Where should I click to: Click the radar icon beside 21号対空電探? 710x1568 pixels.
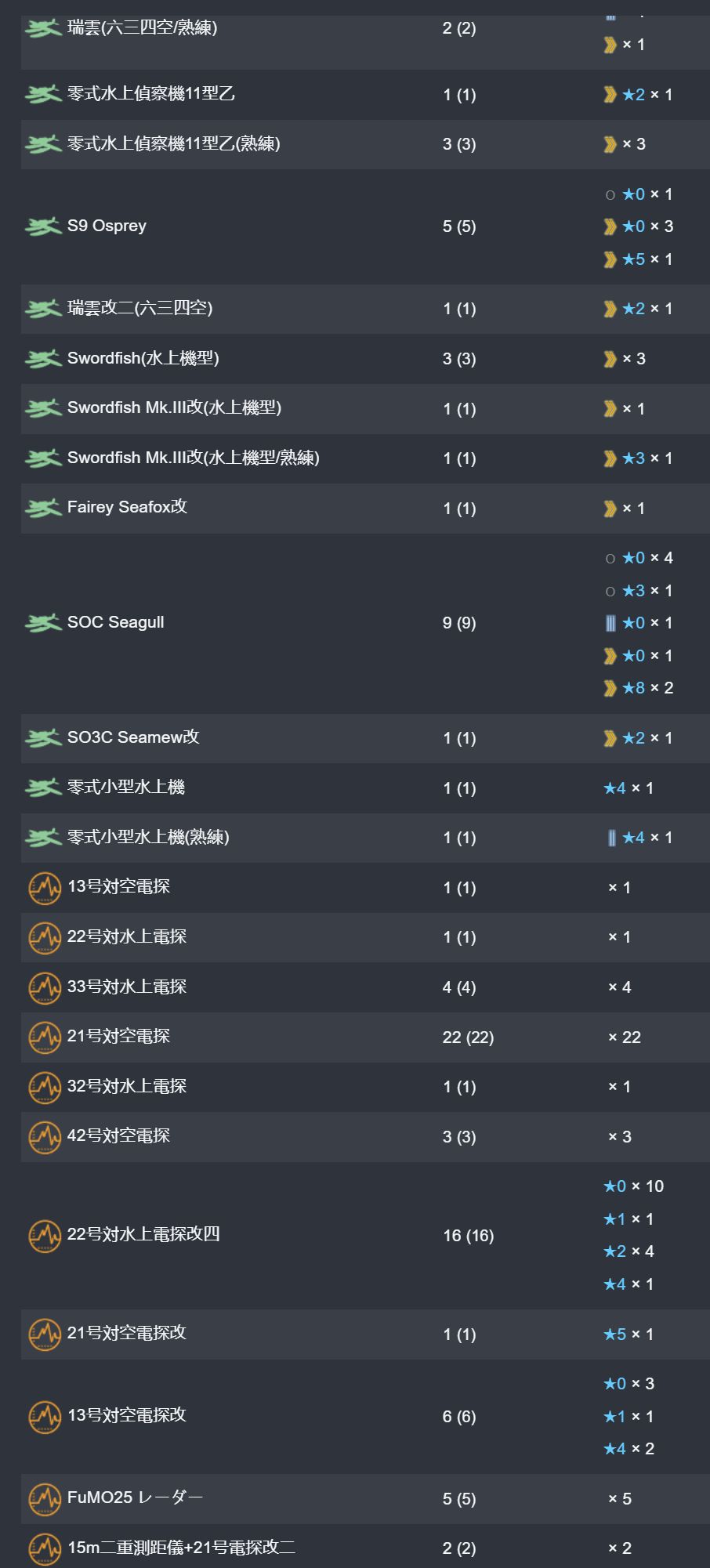[45, 1037]
